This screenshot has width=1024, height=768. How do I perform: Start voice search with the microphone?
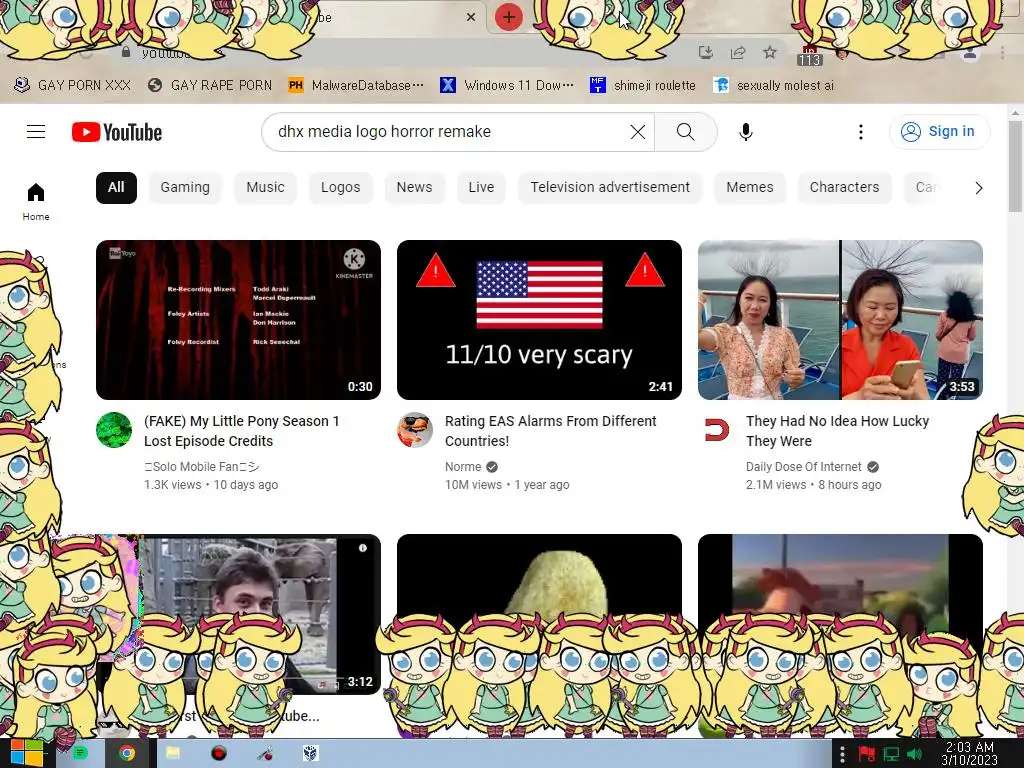click(x=745, y=132)
